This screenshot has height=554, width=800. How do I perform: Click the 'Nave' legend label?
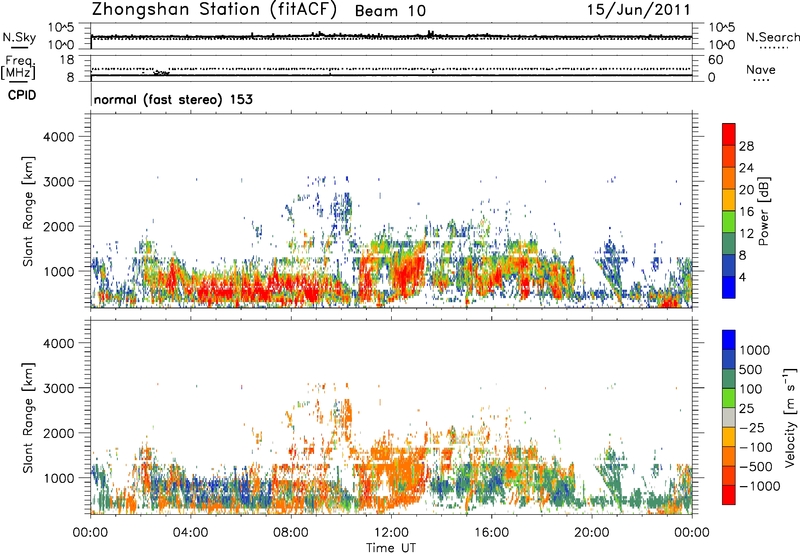pyautogui.click(x=761, y=69)
